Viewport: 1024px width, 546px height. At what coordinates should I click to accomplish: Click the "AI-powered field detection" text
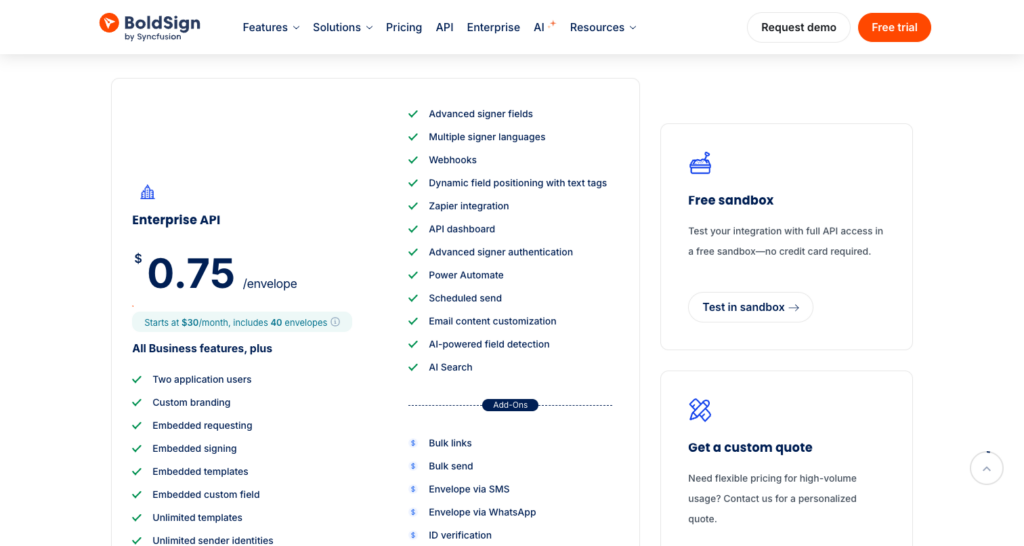(x=488, y=344)
